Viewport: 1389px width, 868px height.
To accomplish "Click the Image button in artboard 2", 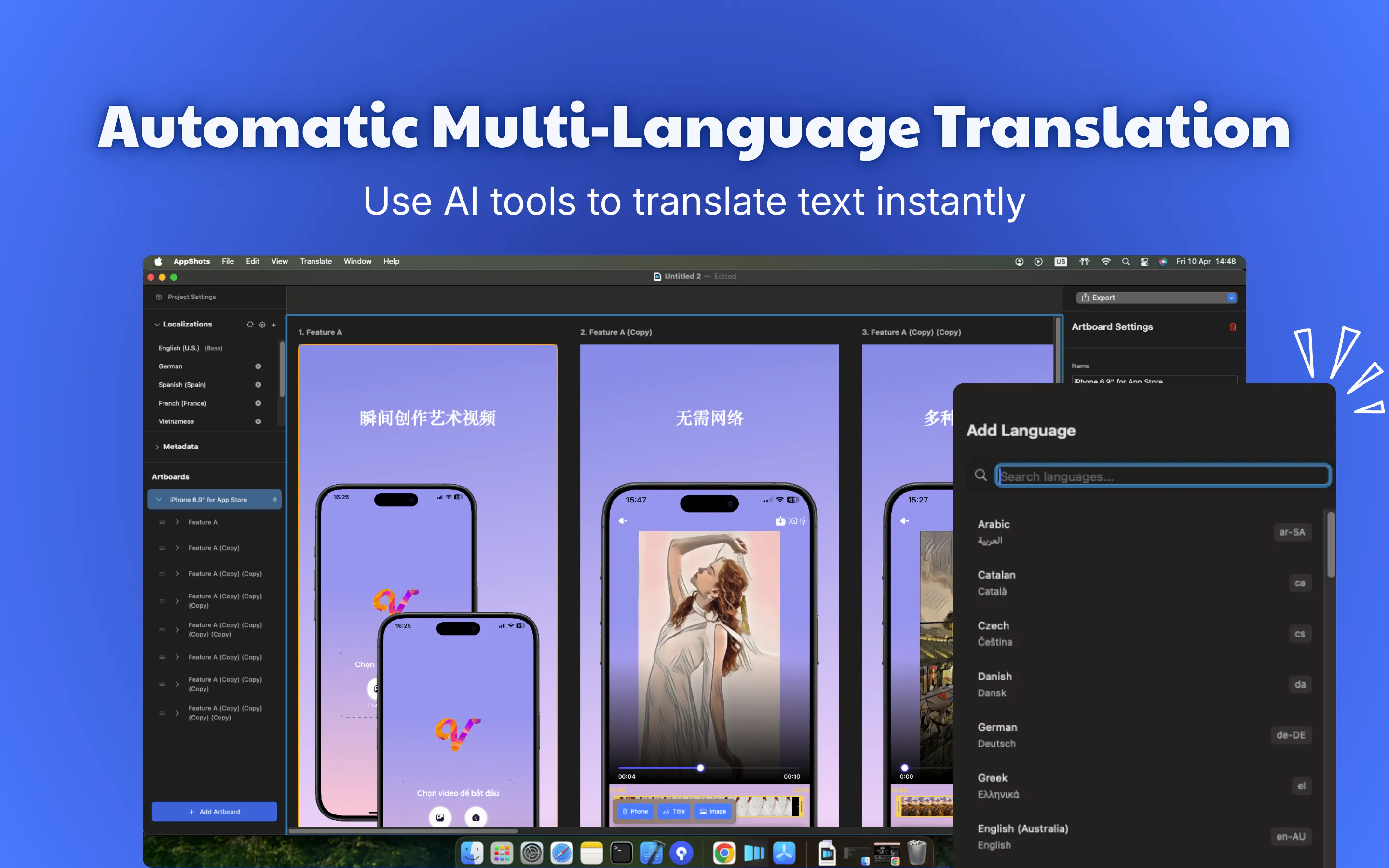I will click(713, 811).
